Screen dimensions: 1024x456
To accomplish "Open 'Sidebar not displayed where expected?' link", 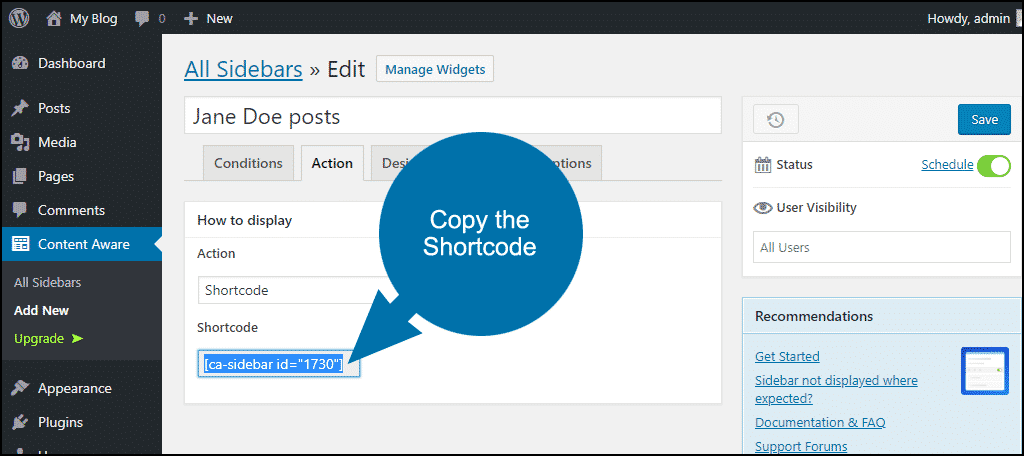I will click(x=836, y=389).
